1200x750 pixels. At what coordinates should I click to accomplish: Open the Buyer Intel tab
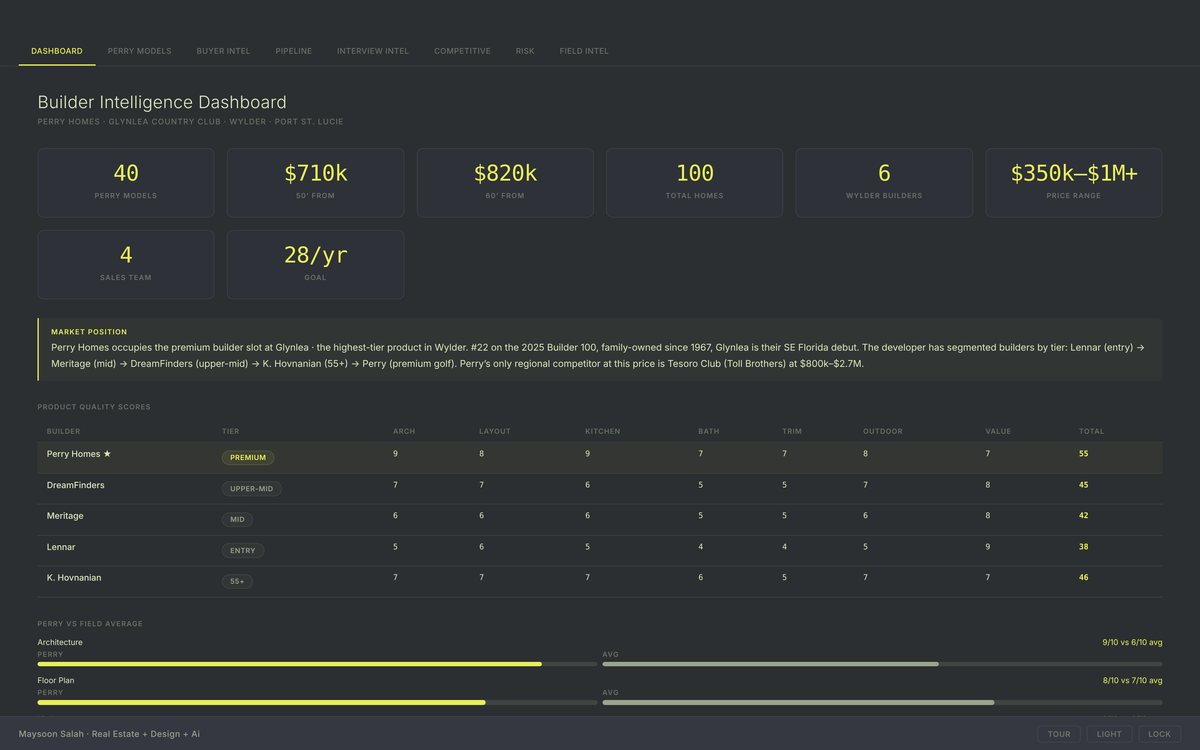click(x=224, y=51)
